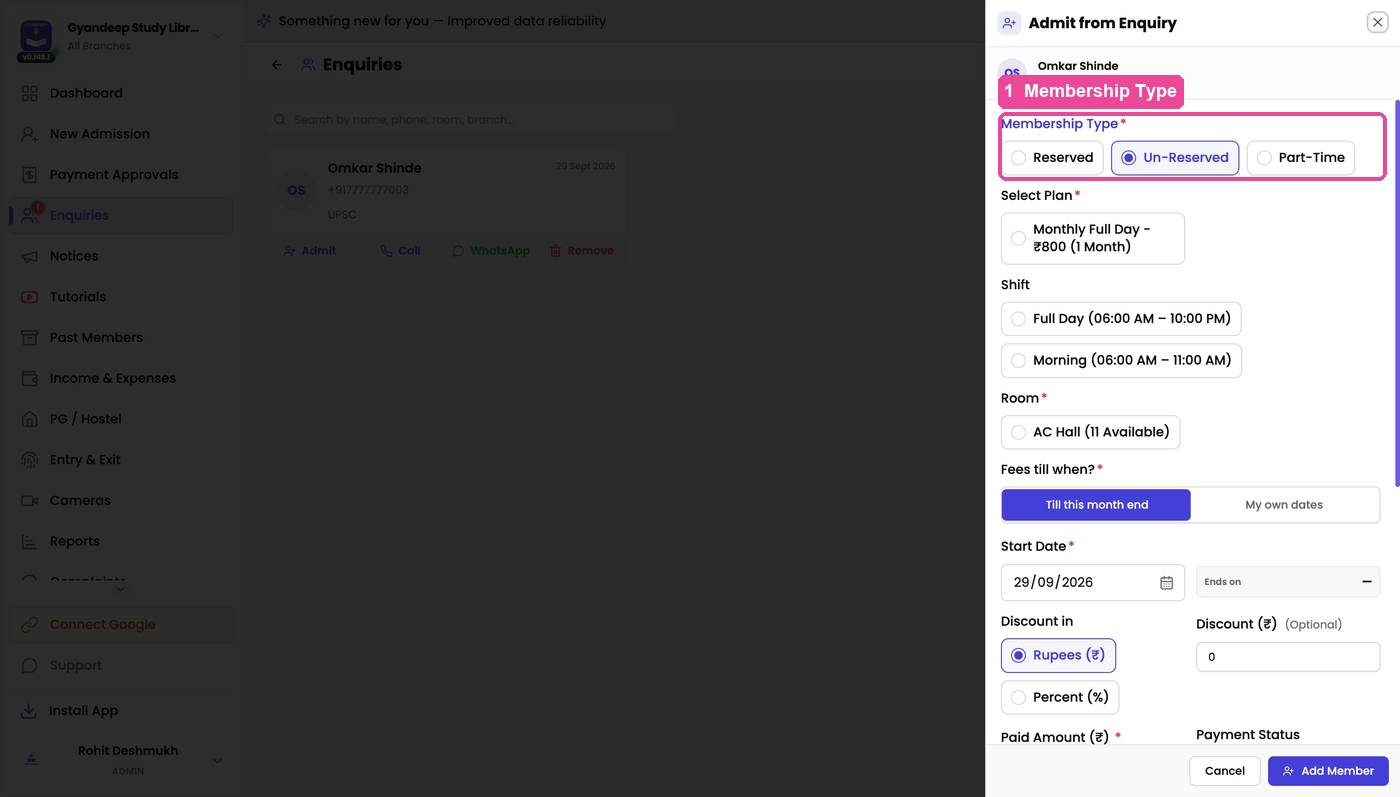Viewport: 1400px width, 797px height.
Task: Expand the Rohit Deshmukh account menu
Action: (218, 761)
